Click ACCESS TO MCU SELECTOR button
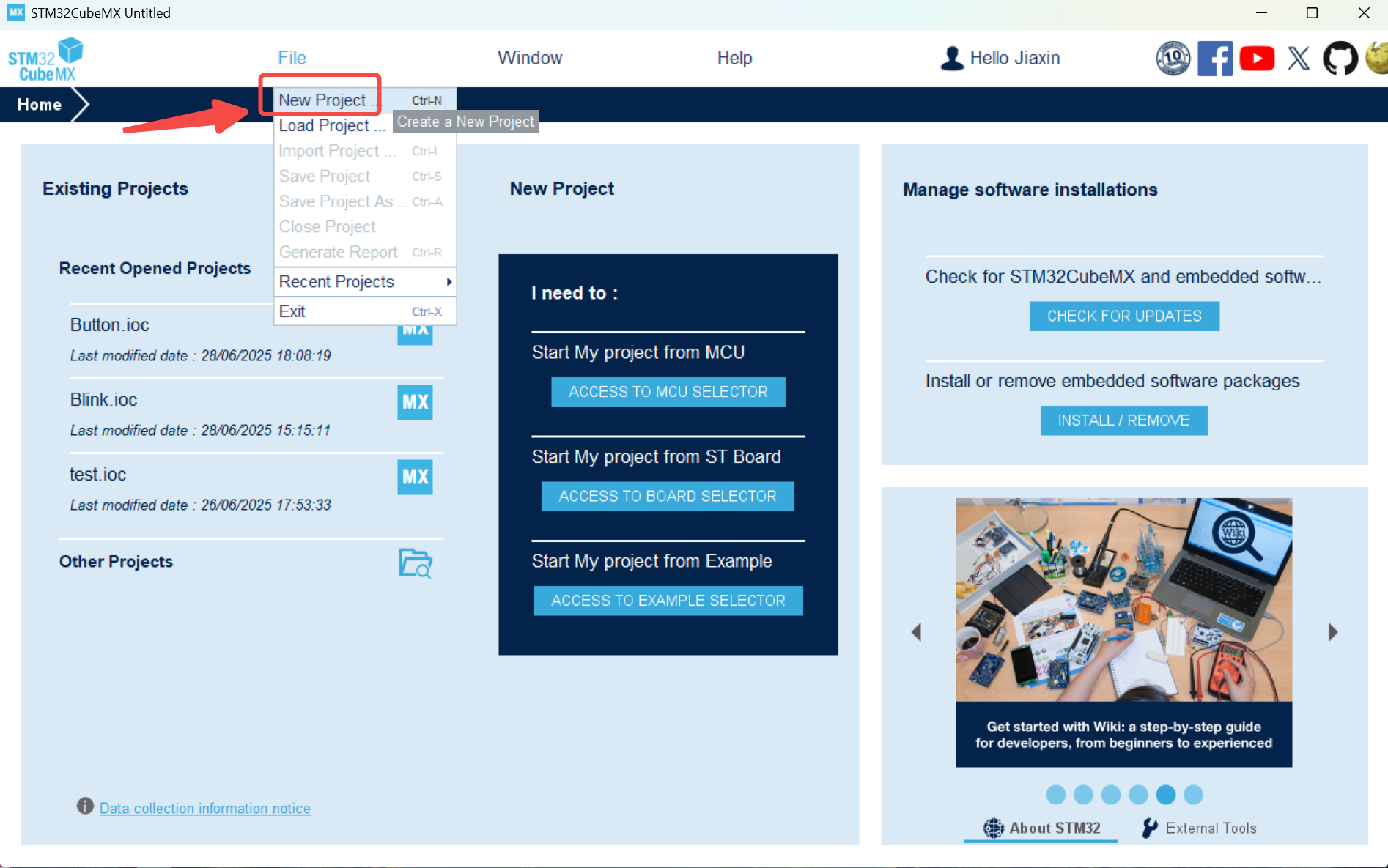This screenshot has width=1388, height=868. (668, 392)
